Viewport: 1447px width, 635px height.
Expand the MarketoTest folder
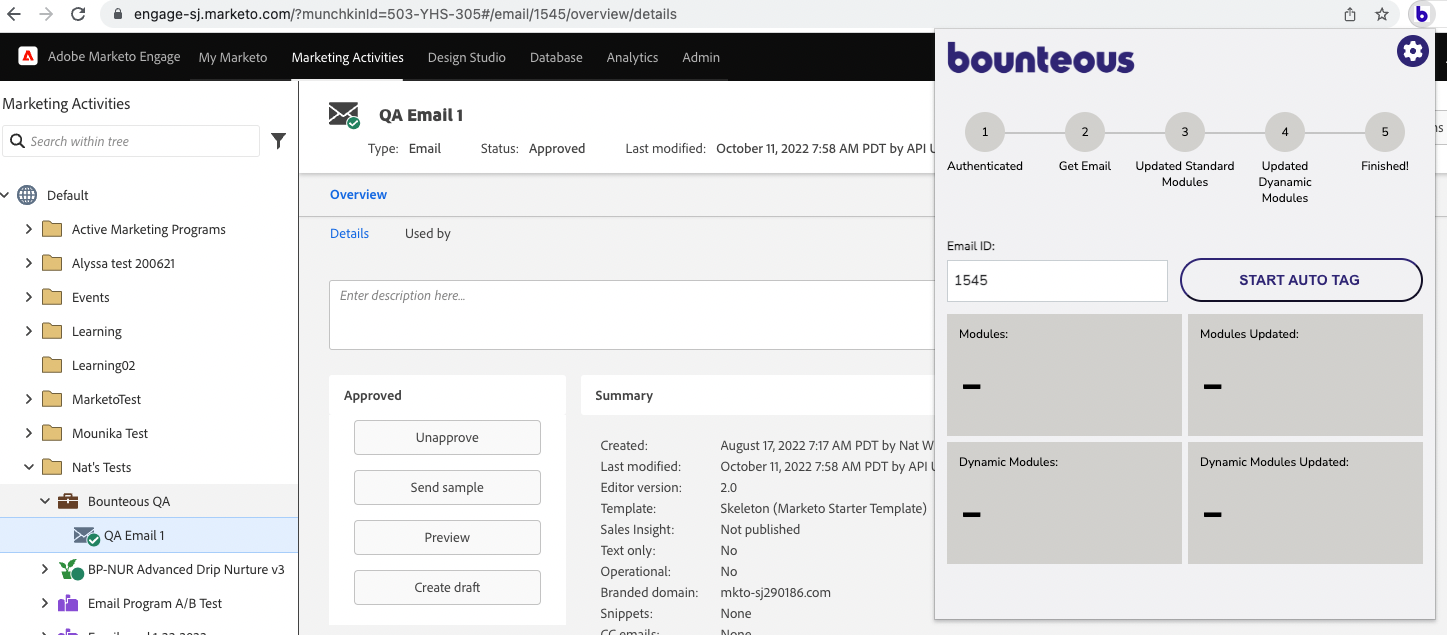click(28, 399)
